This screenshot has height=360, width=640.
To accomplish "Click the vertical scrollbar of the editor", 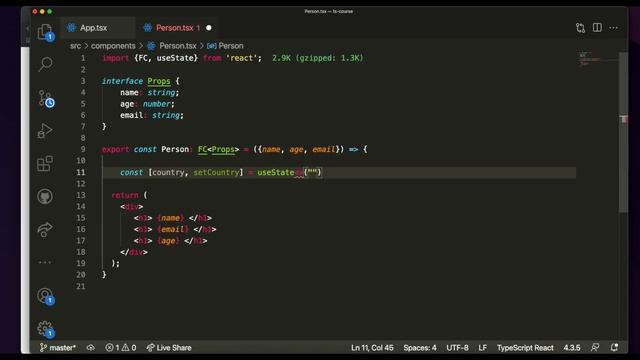I will tap(623, 132).
